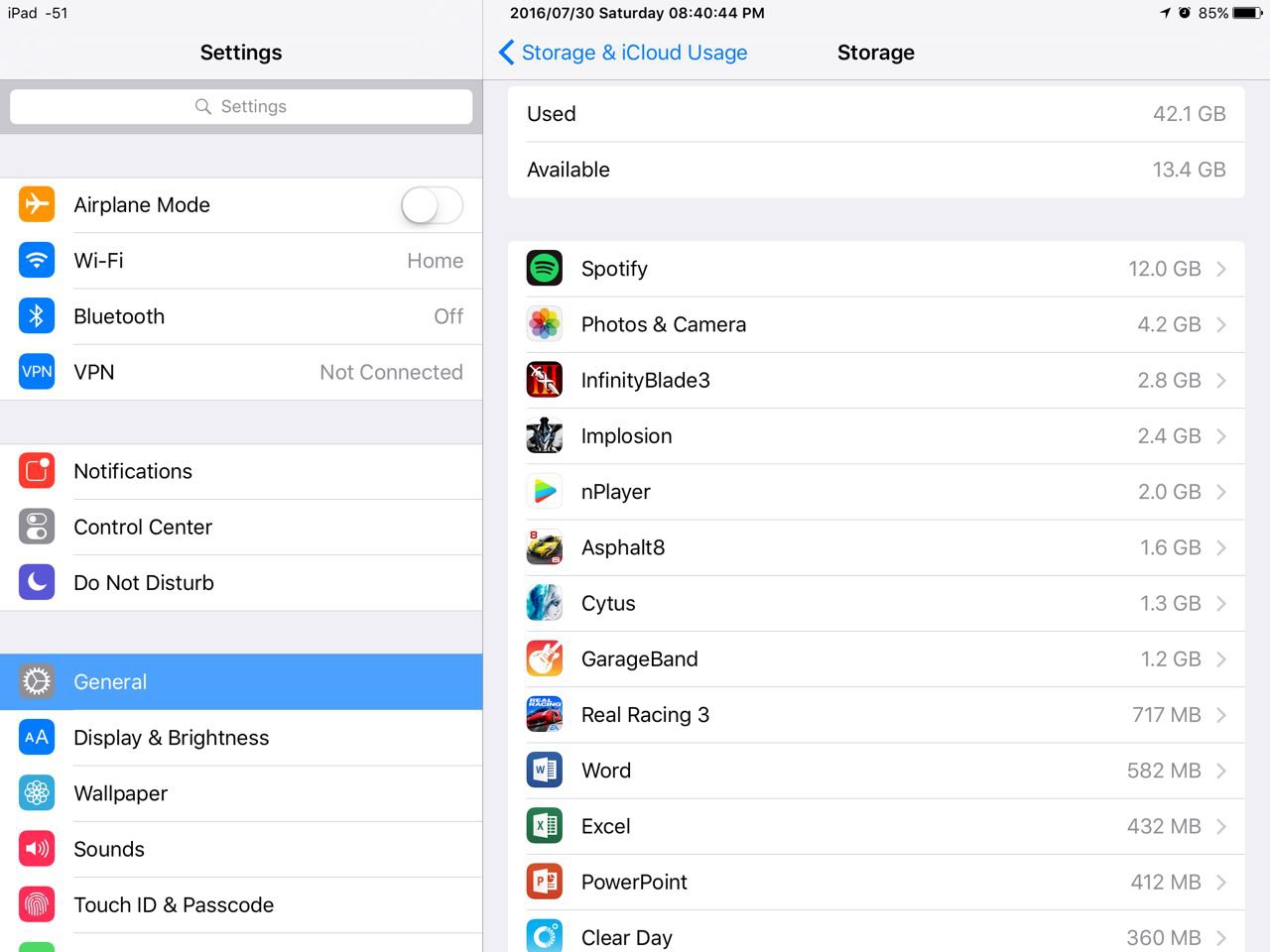1270x952 pixels.
Task: Open nPlayer details chevron
Action: click(1221, 491)
